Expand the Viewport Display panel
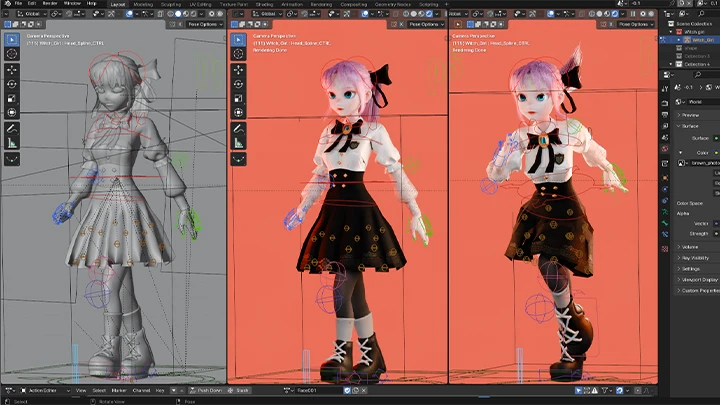This screenshot has height=405, width=720. 697,280
